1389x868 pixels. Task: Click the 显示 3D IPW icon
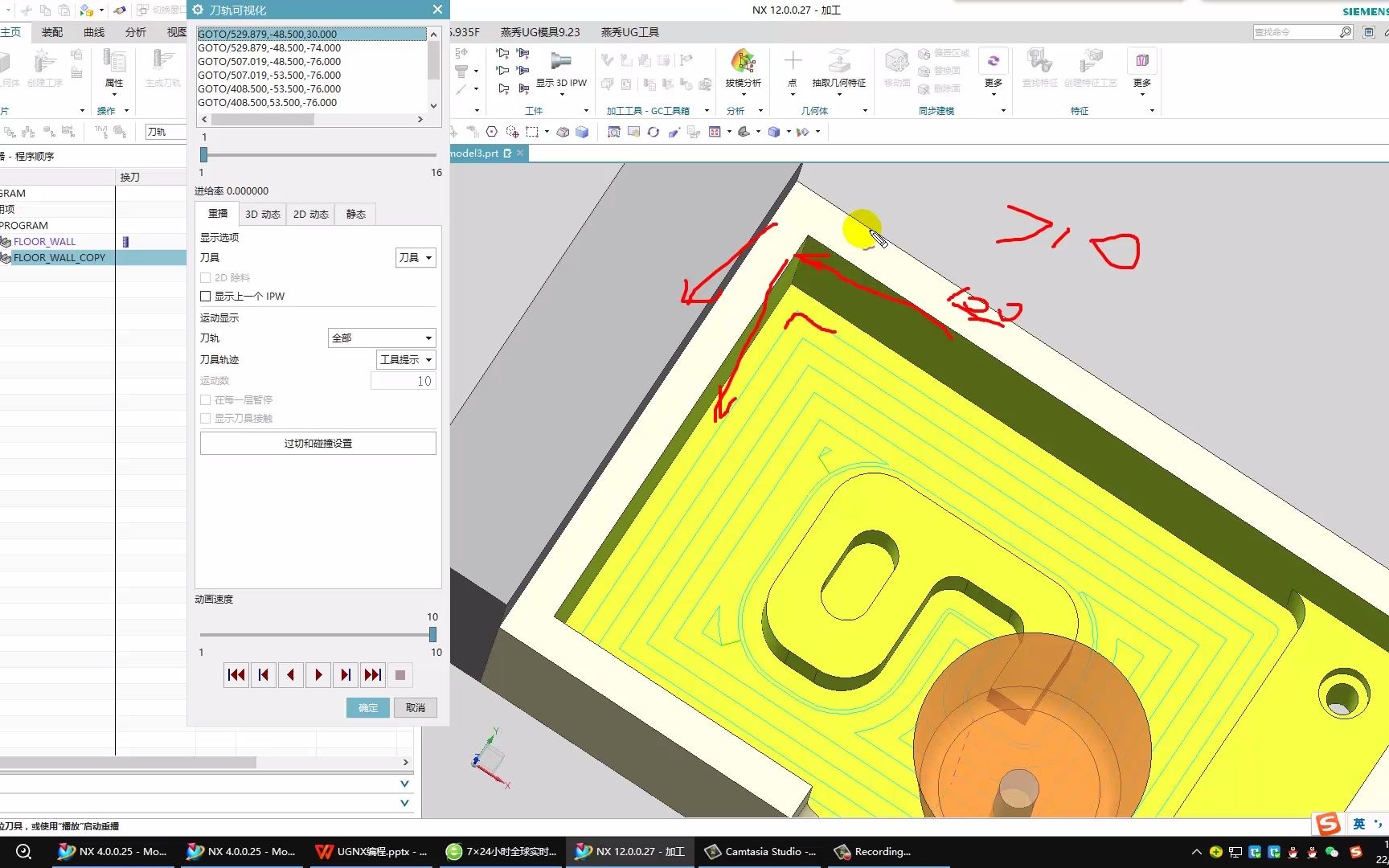point(561,68)
